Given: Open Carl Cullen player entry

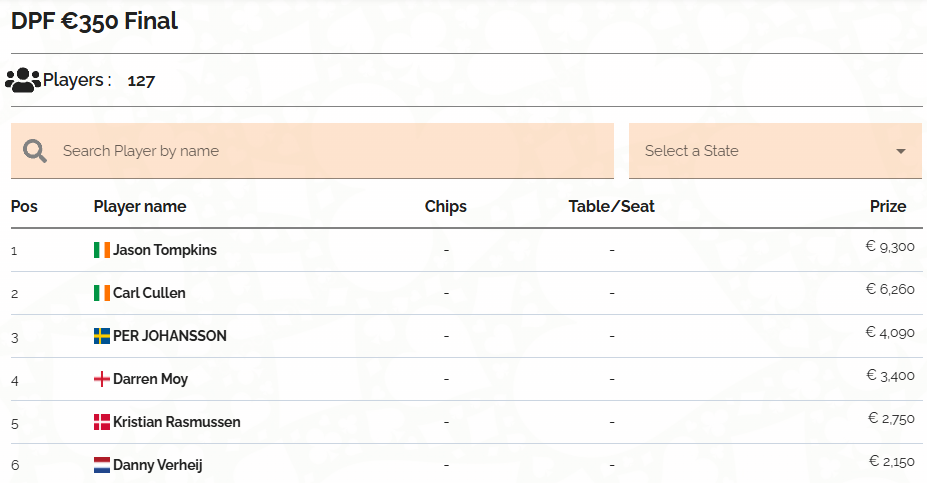Looking at the screenshot, I should [x=149, y=293].
